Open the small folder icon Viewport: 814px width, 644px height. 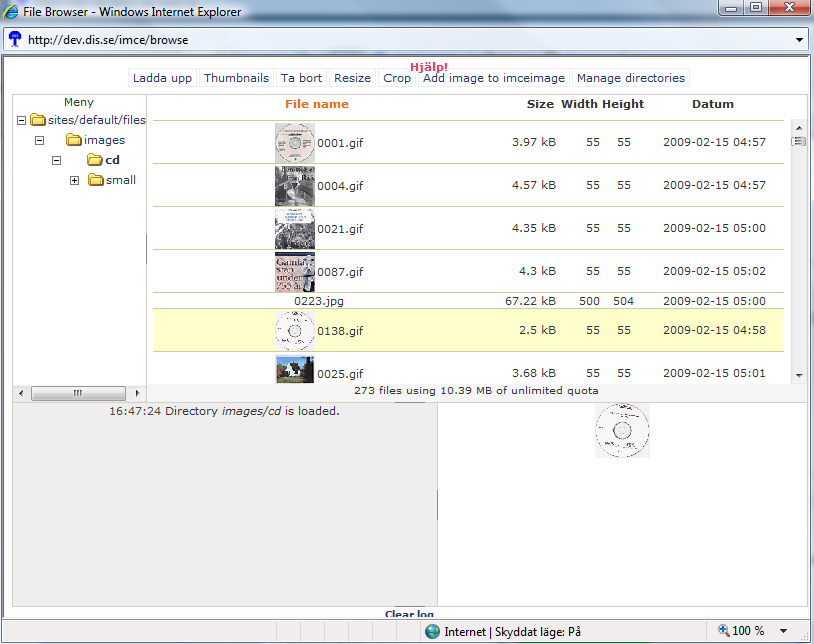96,180
